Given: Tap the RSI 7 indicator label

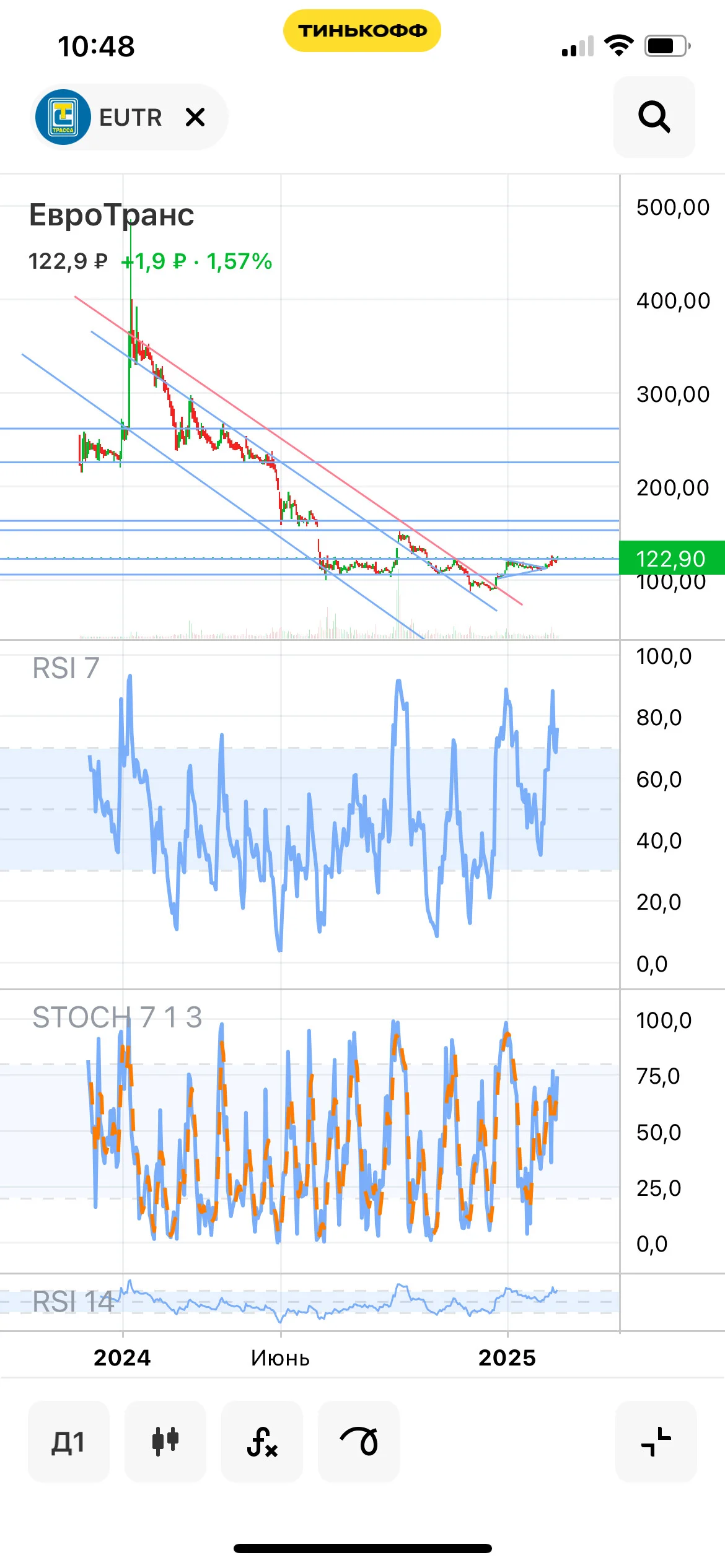Looking at the screenshot, I should 66,668.
